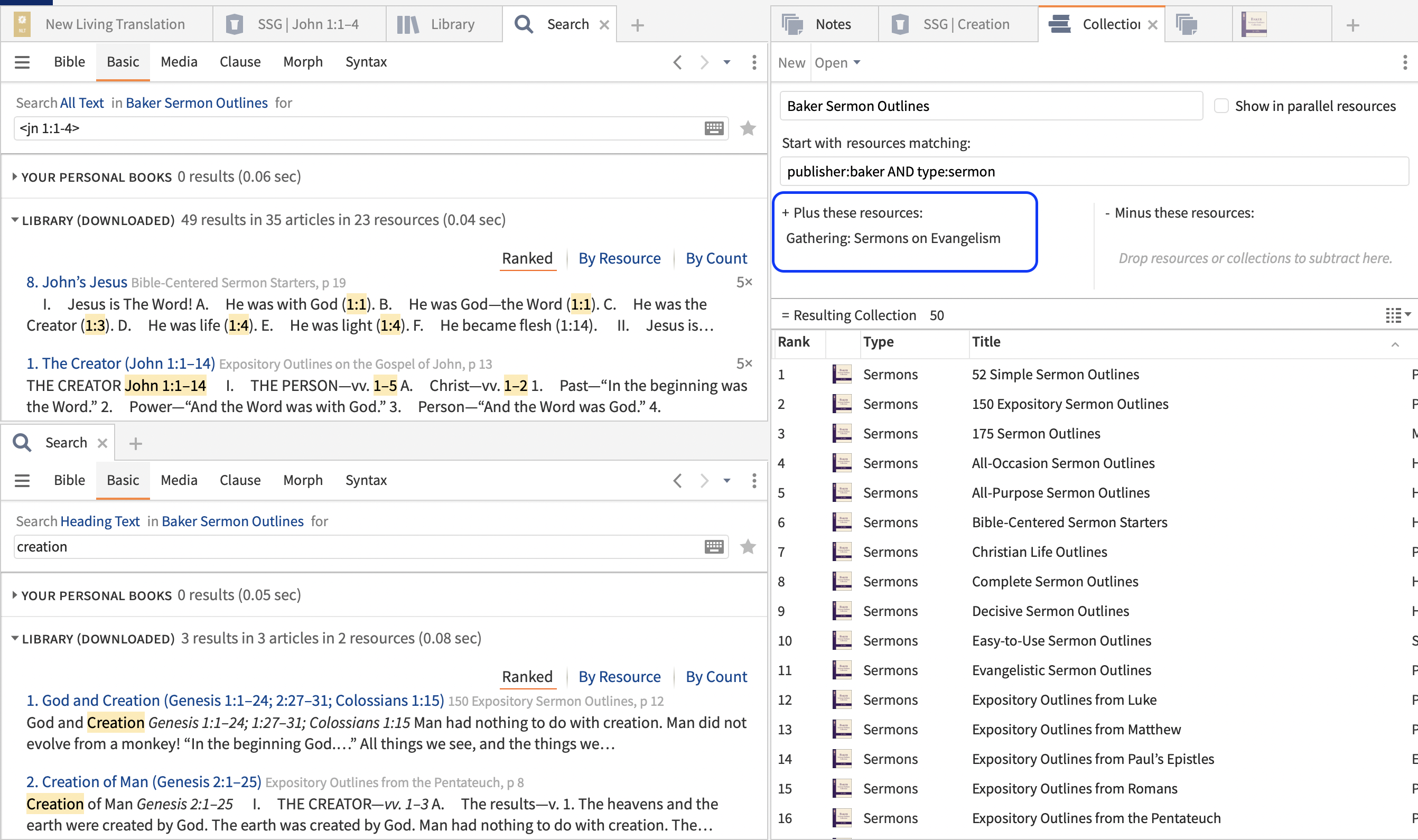Add a new tab in the right pane
The image size is (1418, 840).
click(x=1352, y=25)
